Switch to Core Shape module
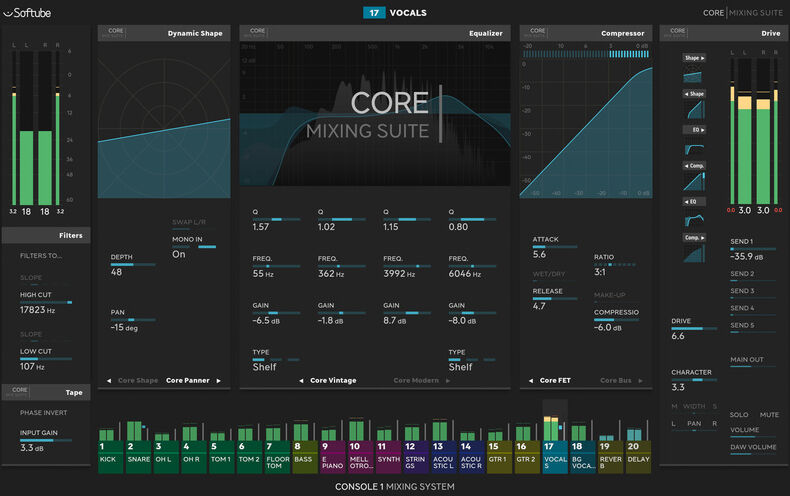Screen dimensions: 790x496 coord(138,381)
